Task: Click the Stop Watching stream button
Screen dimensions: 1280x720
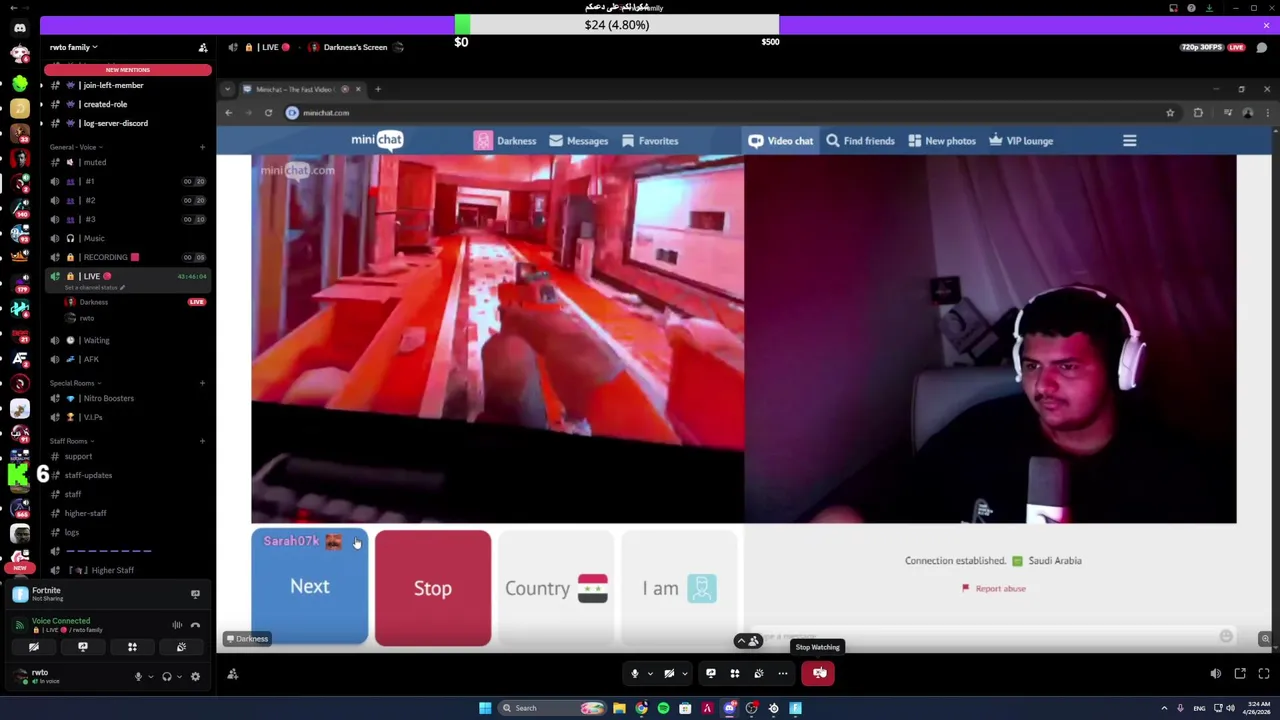Action: pyautogui.click(x=819, y=673)
